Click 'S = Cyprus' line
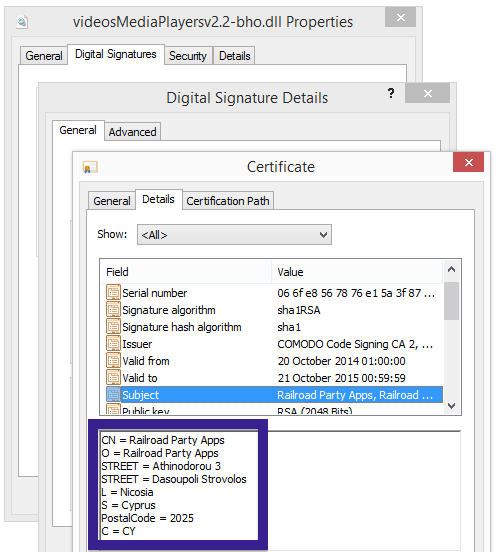The width and height of the screenshot is (497, 552). (128, 505)
